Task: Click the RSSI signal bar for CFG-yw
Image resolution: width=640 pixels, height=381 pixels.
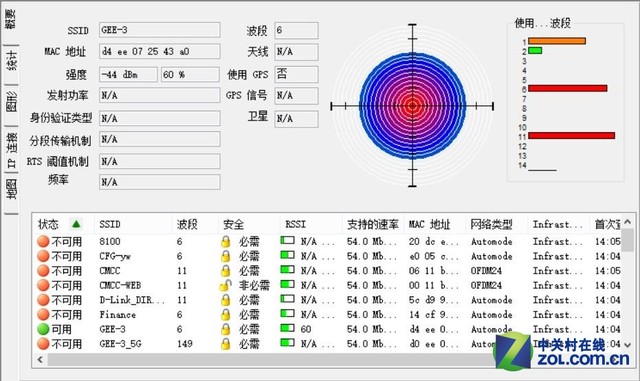Action: point(287,255)
